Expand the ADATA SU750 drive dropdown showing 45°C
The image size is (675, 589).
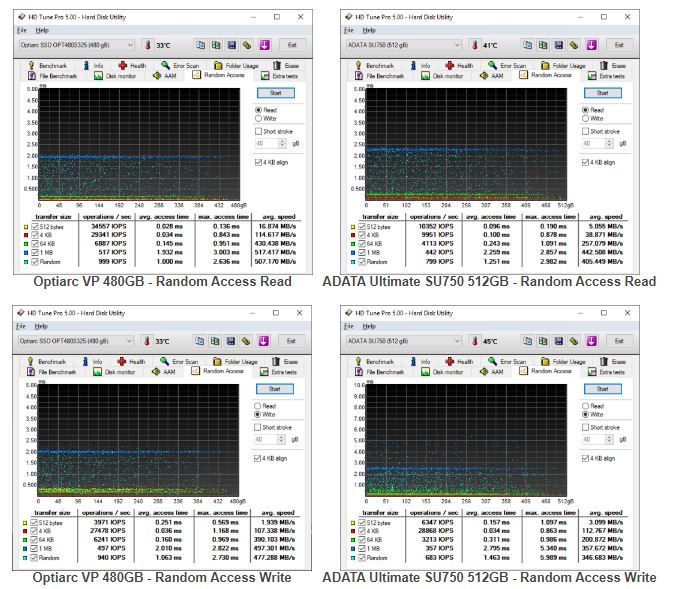click(x=458, y=341)
